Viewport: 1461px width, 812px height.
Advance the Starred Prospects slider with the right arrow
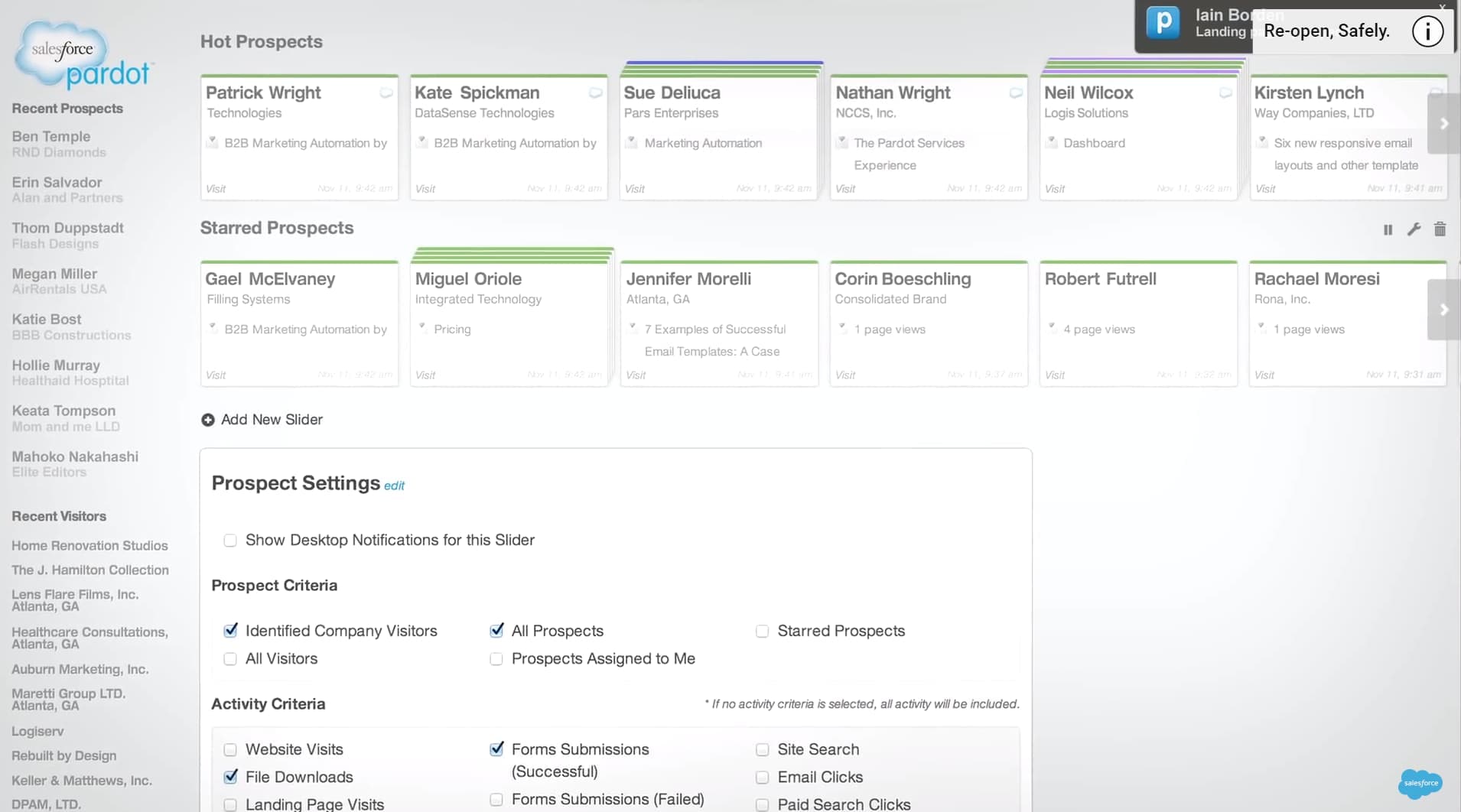1445,310
